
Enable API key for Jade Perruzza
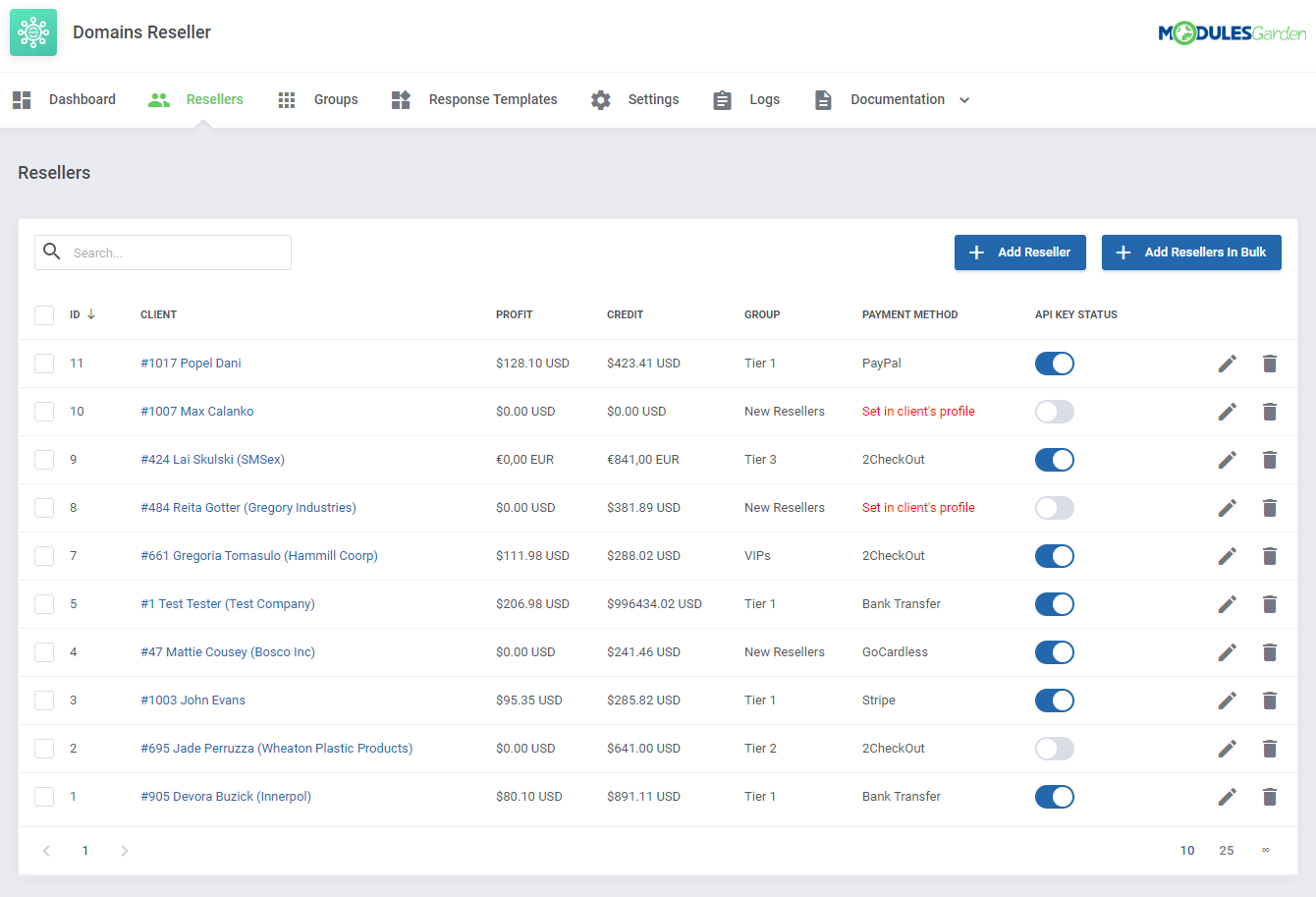tap(1054, 748)
